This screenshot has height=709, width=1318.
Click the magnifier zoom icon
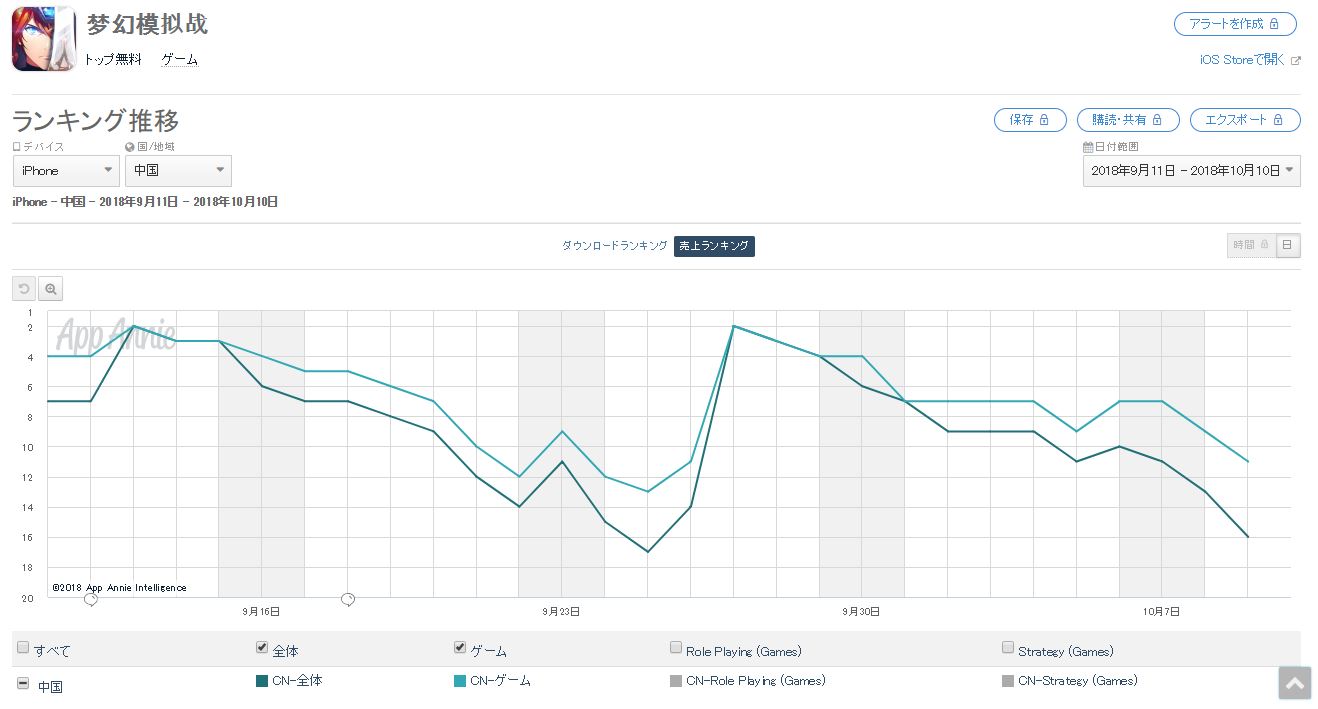point(50,289)
